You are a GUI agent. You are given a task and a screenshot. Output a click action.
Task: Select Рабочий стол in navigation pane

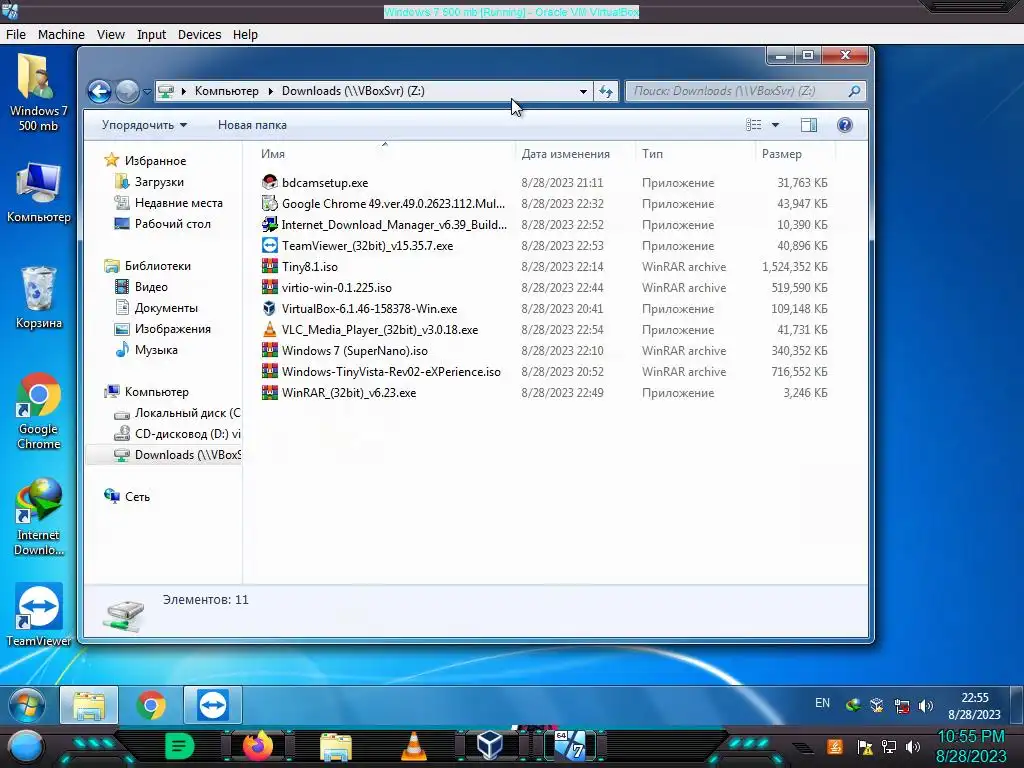click(172, 223)
